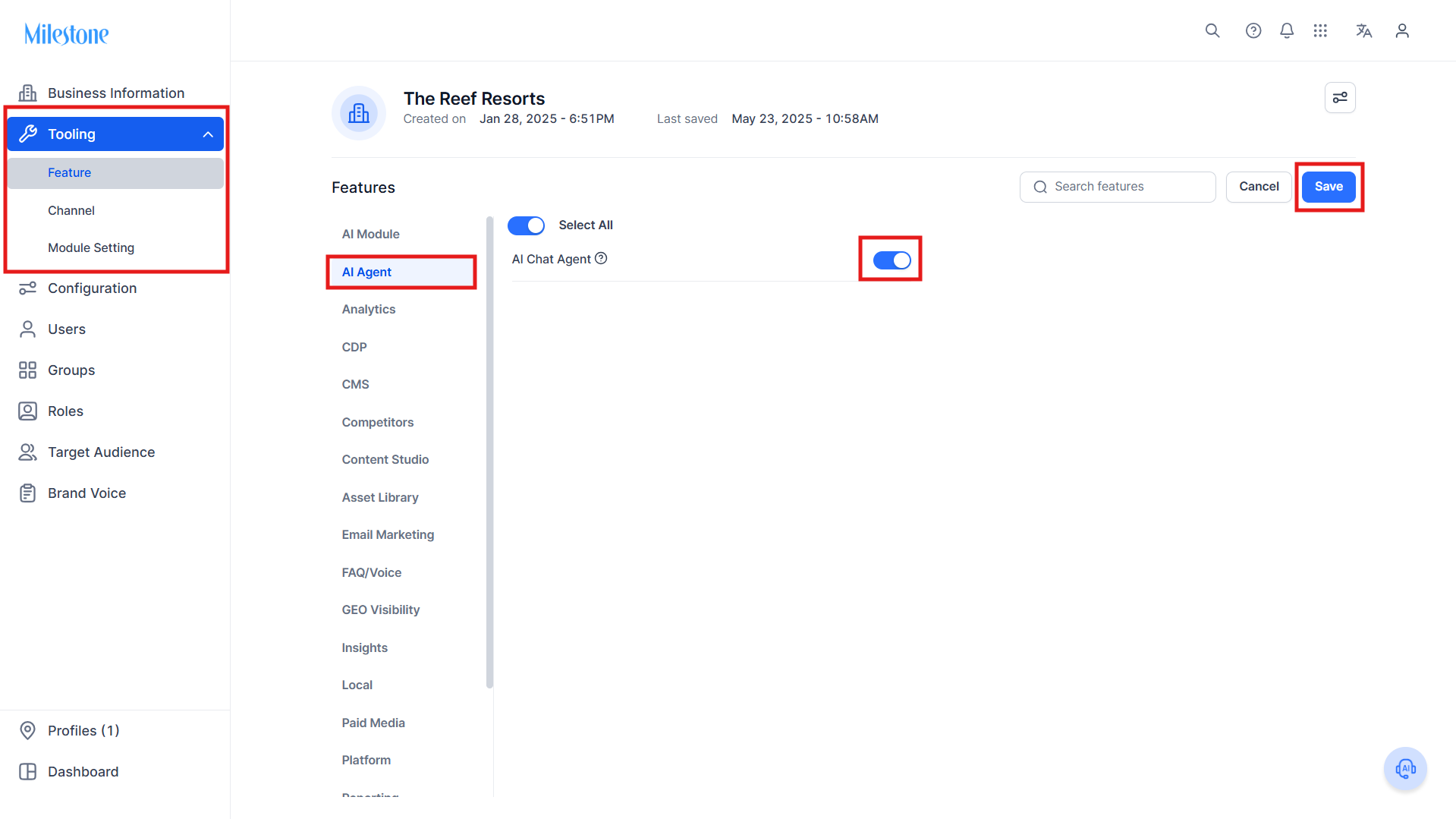Toggle the Select All switch
The width and height of the screenshot is (1456, 819).
coord(526,225)
